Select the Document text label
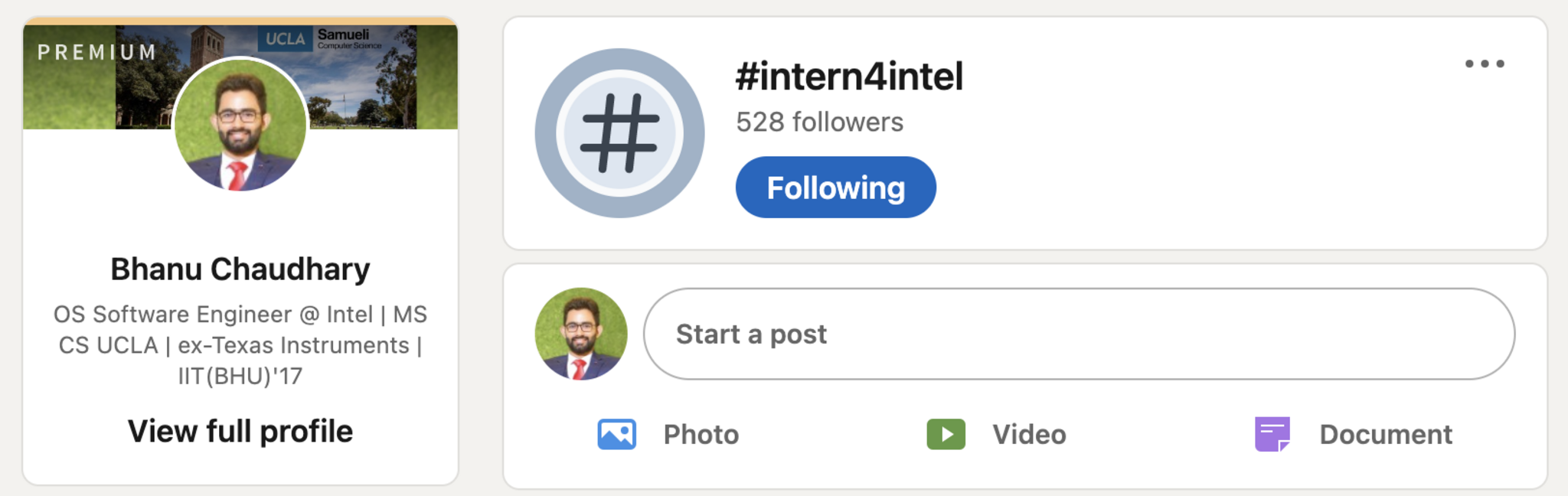1568x496 pixels. tap(1385, 434)
